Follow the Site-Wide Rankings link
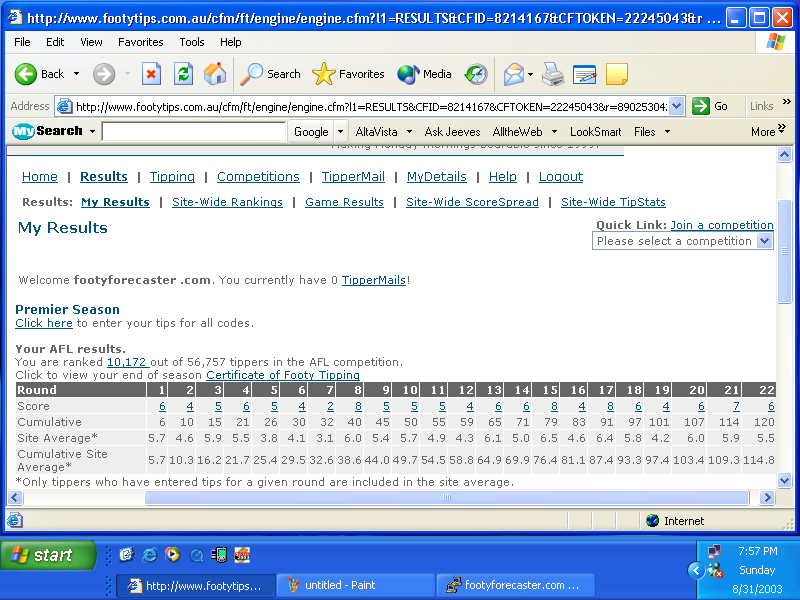Image resolution: width=800 pixels, height=600 pixels. tap(227, 202)
